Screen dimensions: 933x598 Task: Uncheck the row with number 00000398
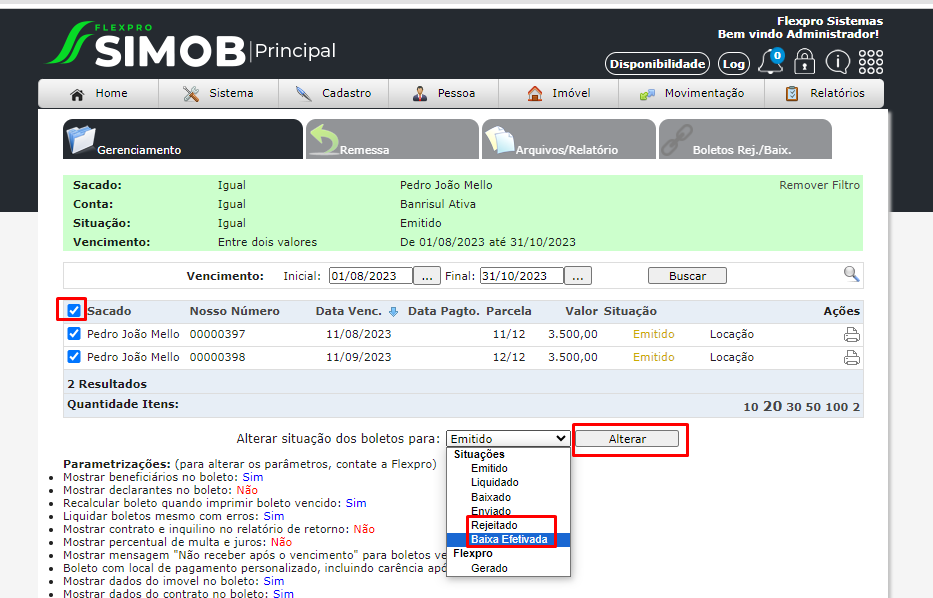click(x=74, y=357)
